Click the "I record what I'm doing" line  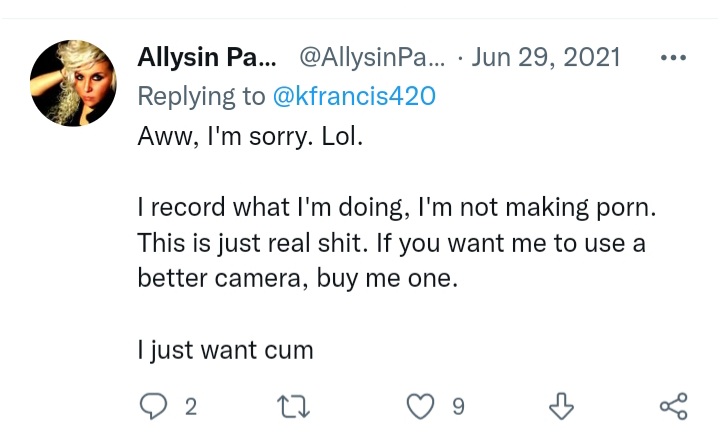pos(397,208)
